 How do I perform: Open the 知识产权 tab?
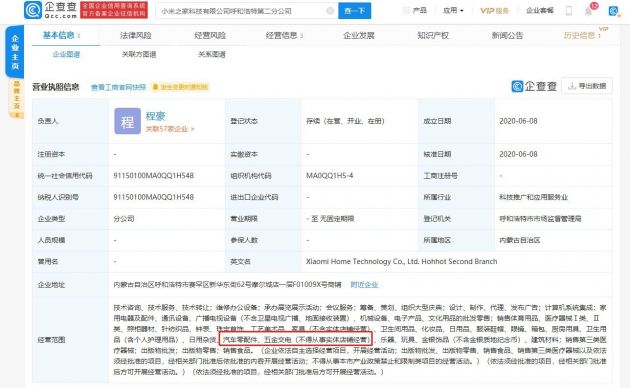pyautogui.click(x=433, y=35)
